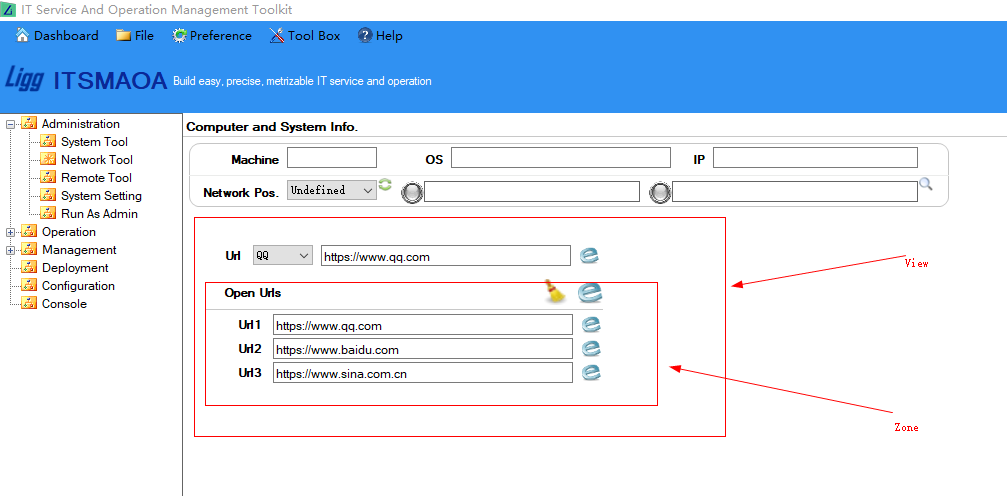Click the System Setting node icon

[x=48, y=195]
